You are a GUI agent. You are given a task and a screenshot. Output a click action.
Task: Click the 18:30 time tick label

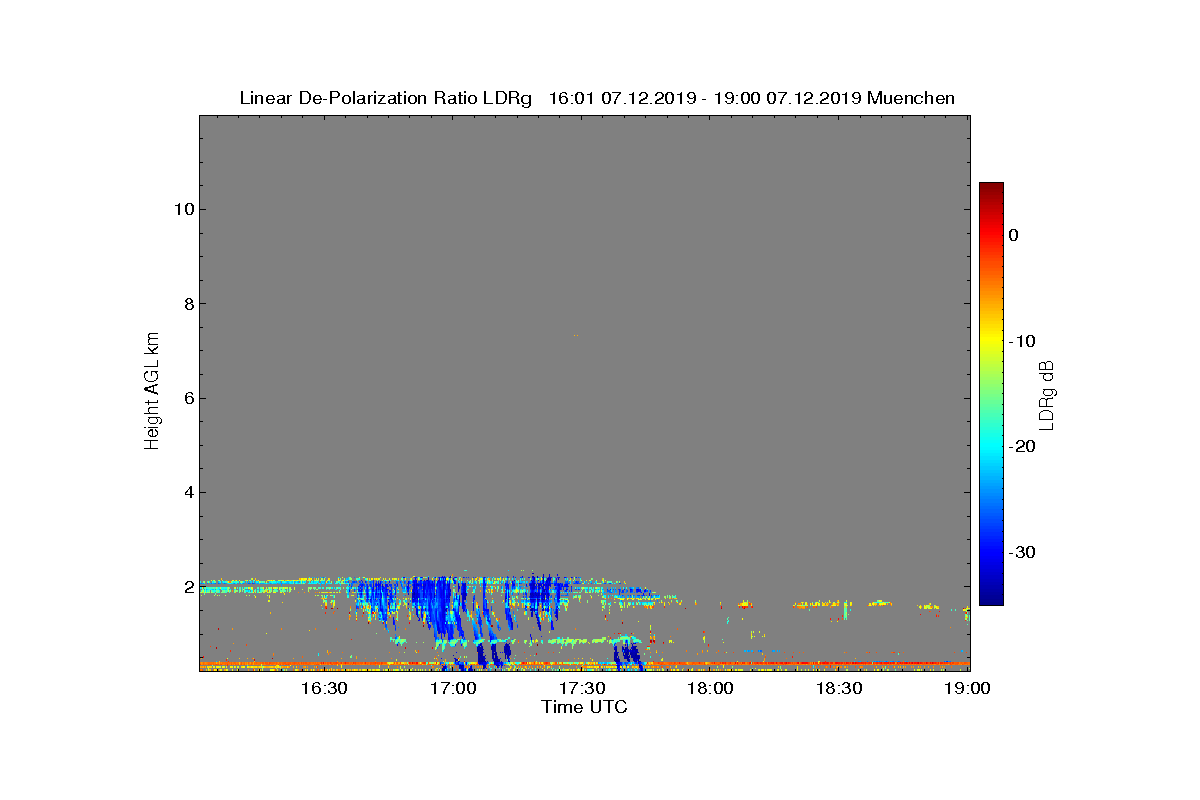(x=840, y=688)
